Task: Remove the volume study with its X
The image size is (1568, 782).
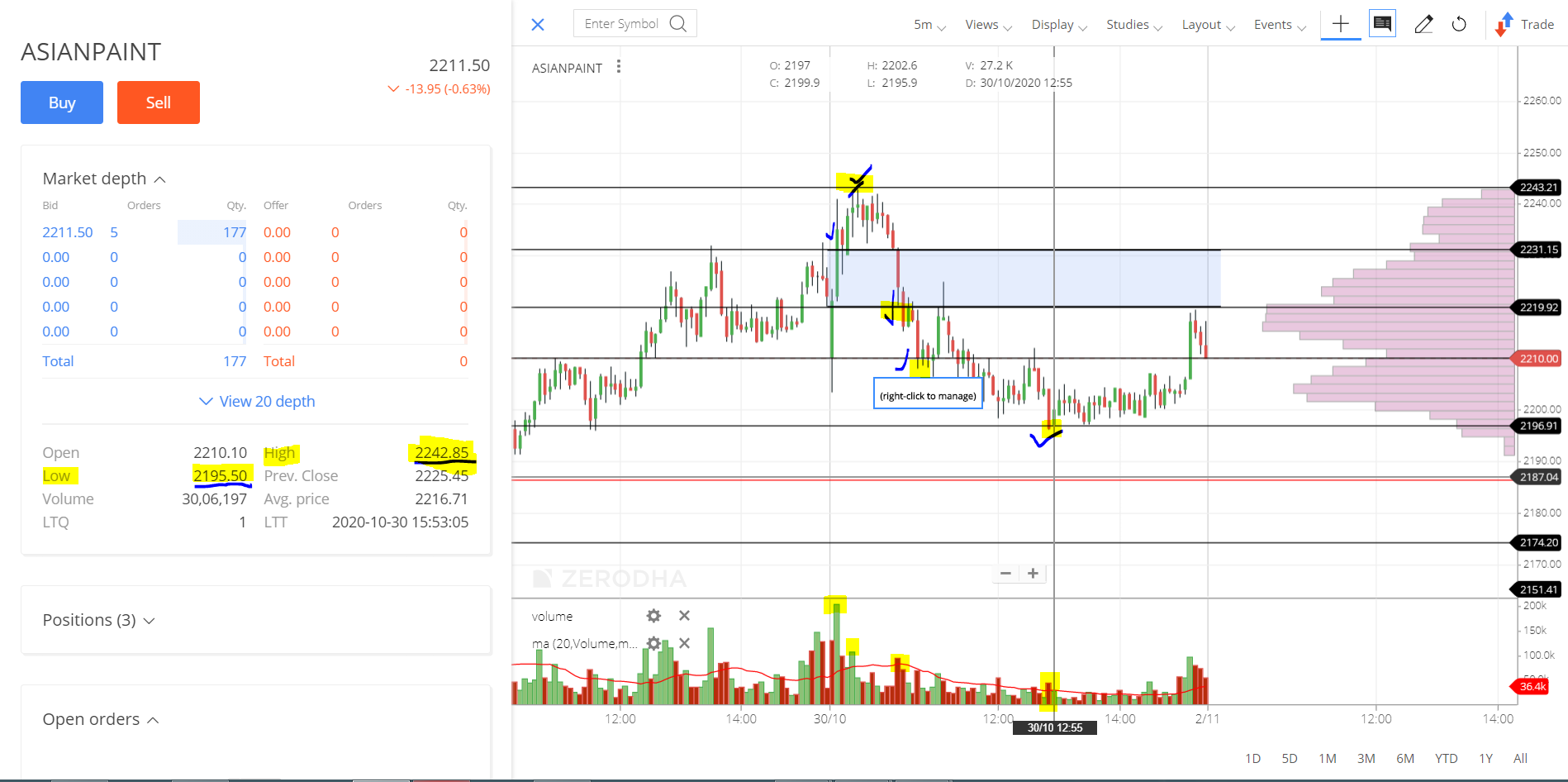Action: tap(684, 616)
